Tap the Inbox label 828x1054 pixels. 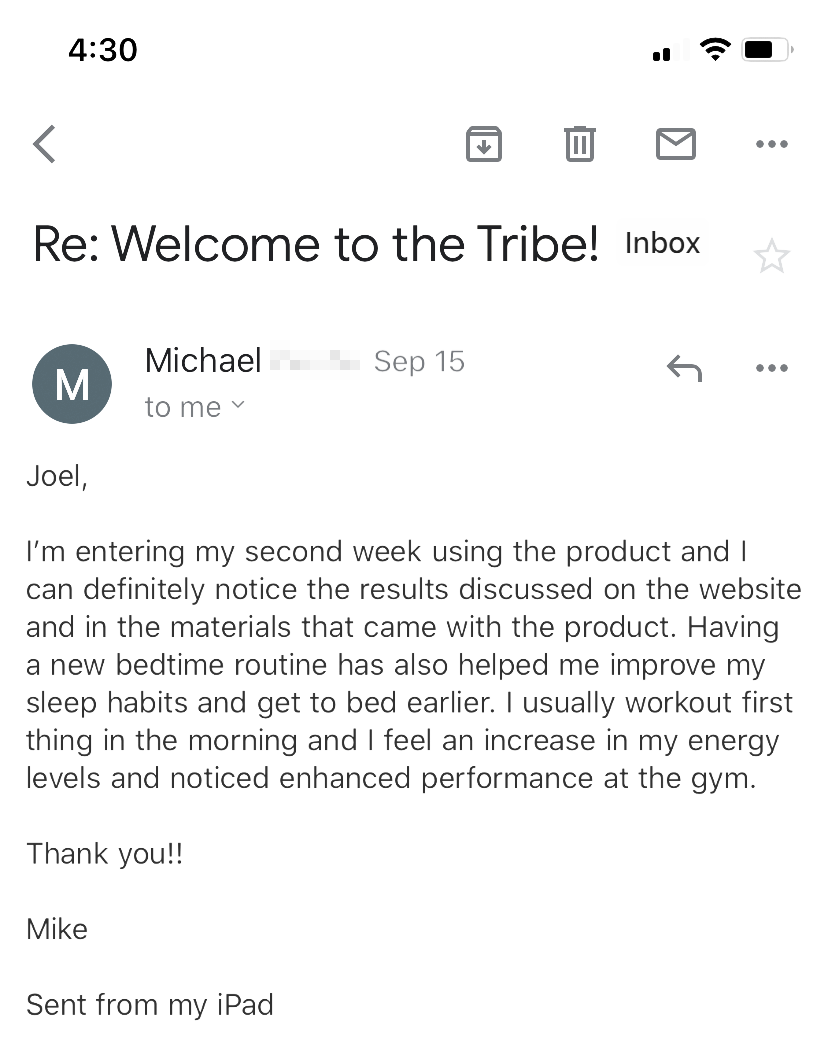click(663, 243)
